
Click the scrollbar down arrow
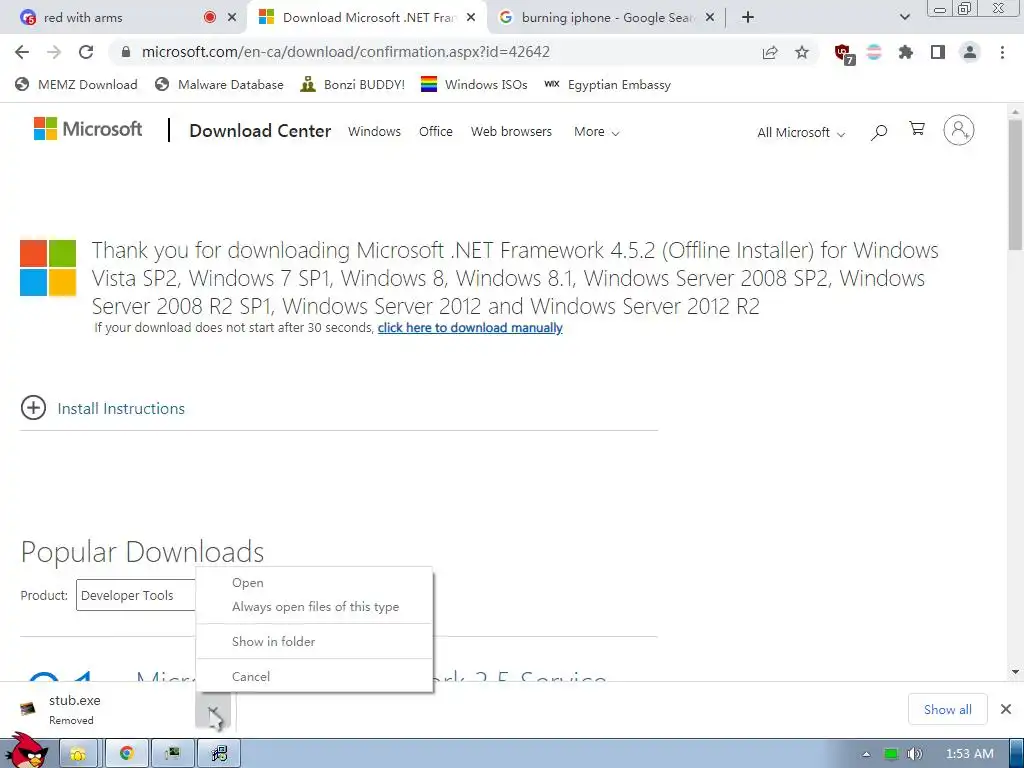1016,672
